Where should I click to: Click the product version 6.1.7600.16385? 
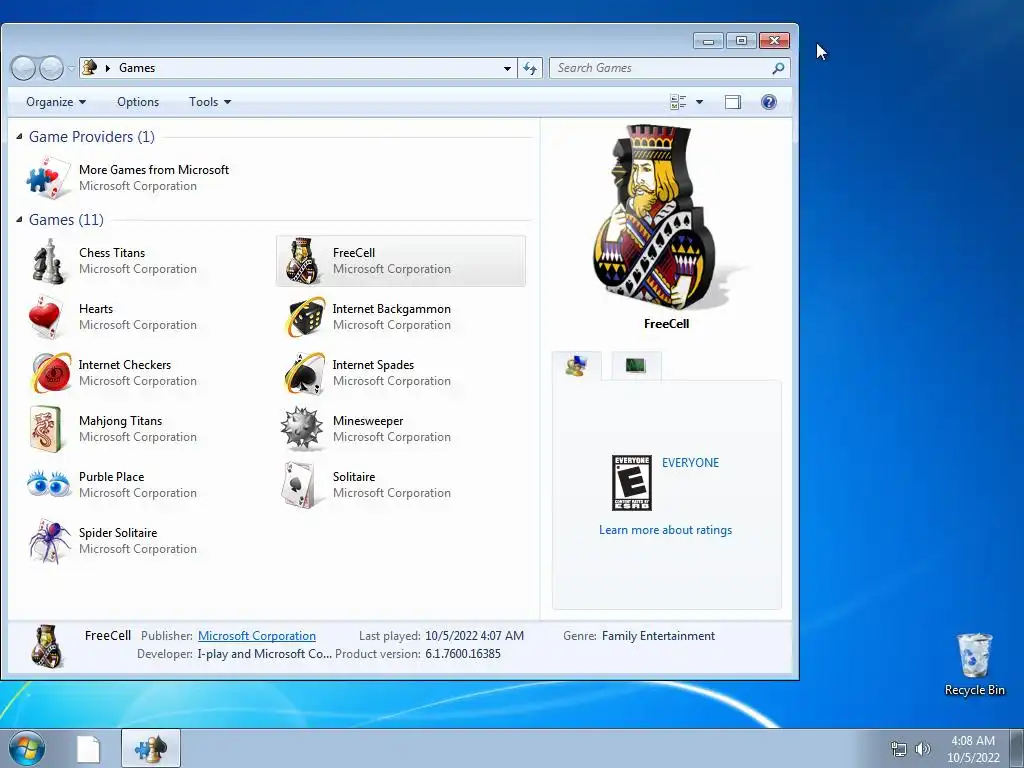[x=462, y=654]
